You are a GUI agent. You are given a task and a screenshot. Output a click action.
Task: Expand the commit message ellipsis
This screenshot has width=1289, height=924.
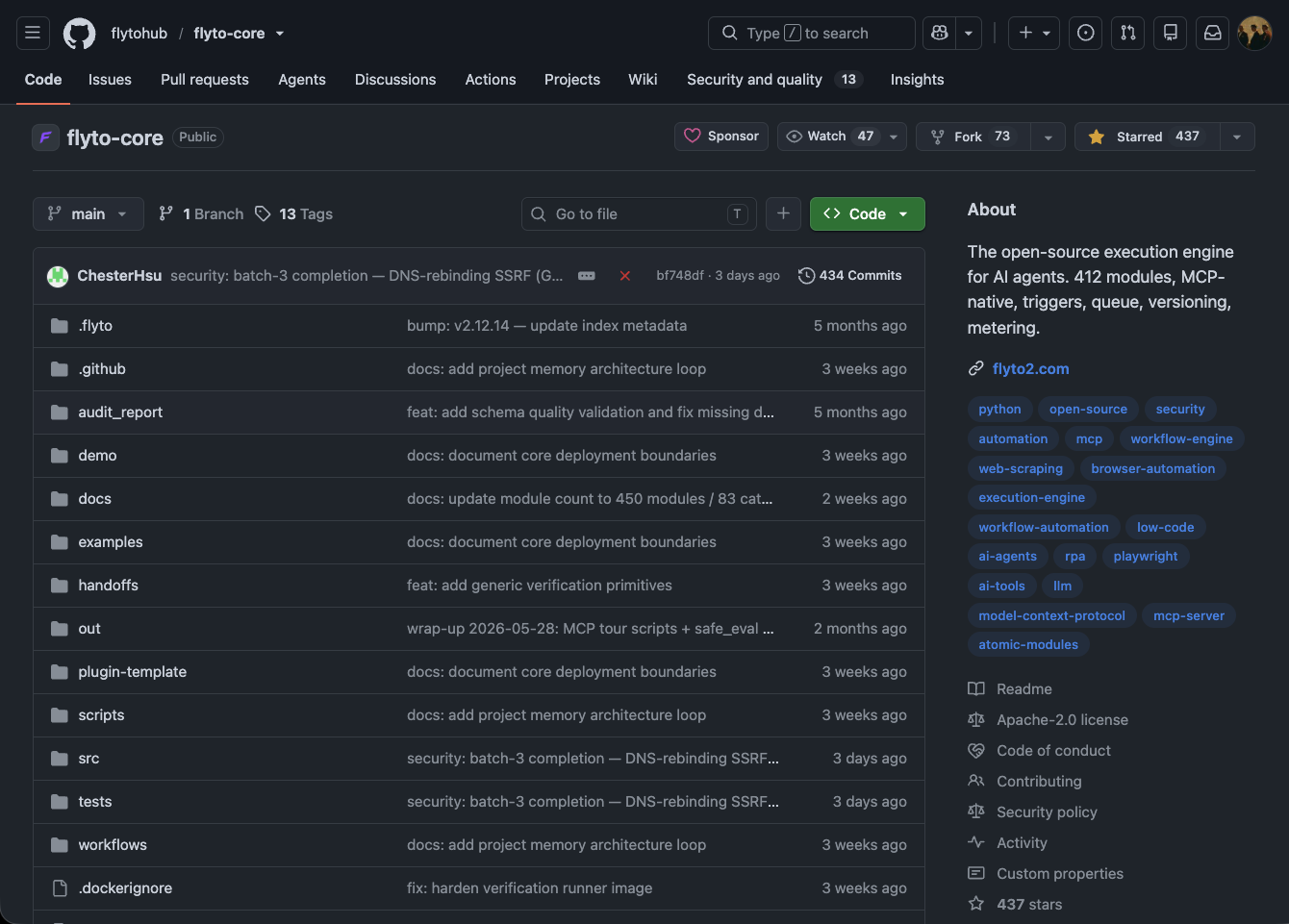(587, 276)
